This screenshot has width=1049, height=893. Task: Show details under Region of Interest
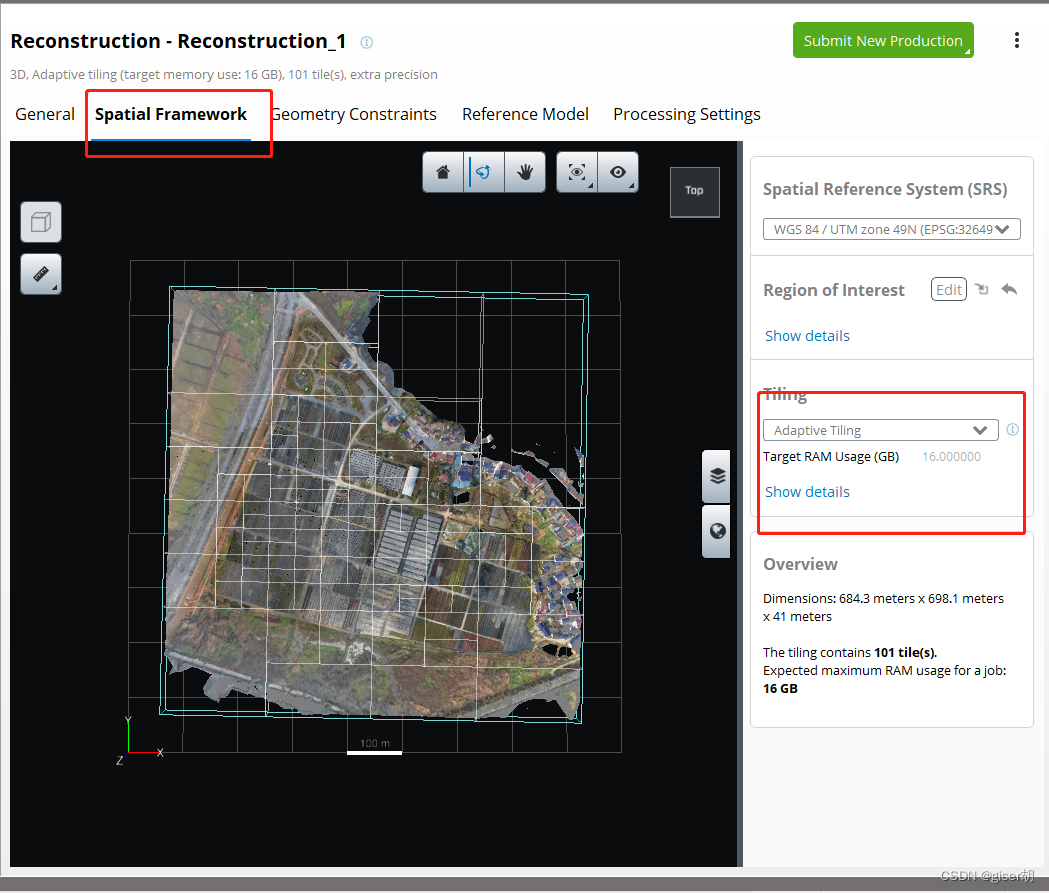[807, 336]
